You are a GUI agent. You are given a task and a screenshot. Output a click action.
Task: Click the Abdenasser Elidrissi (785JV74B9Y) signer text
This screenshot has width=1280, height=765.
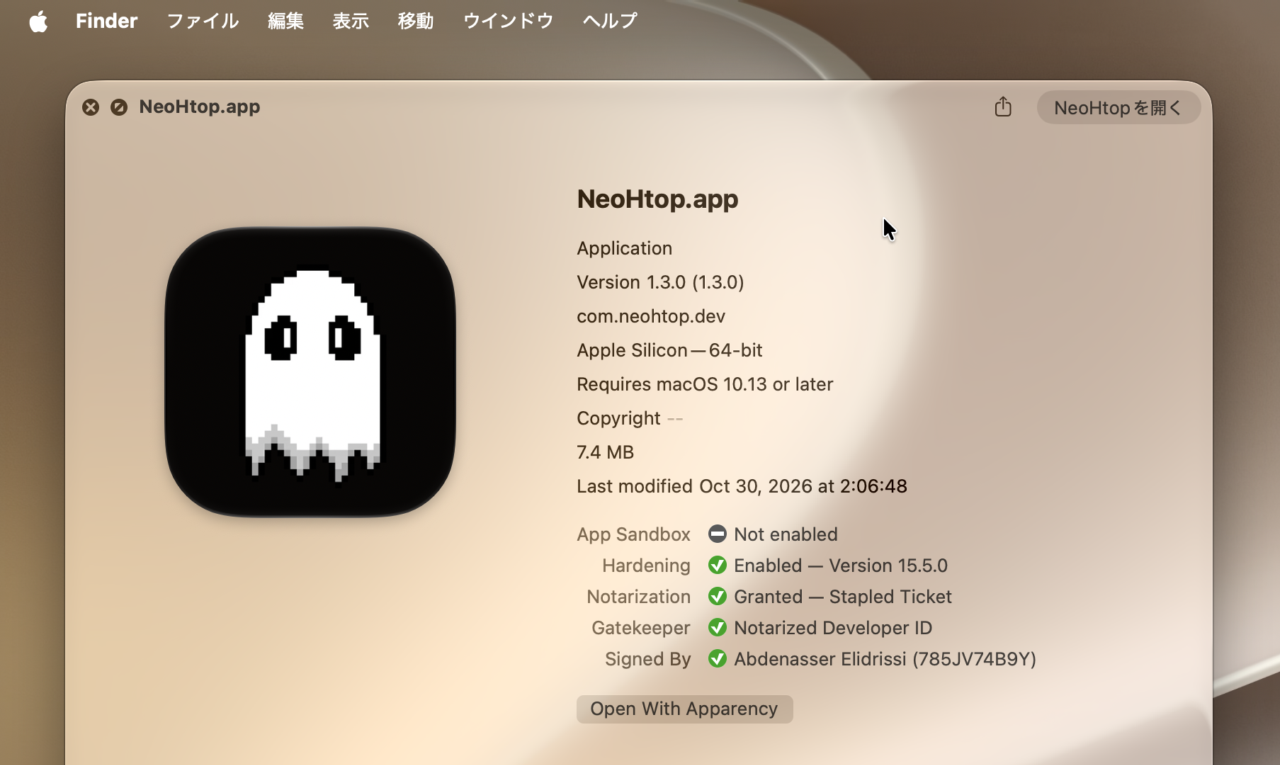point(885,659)
